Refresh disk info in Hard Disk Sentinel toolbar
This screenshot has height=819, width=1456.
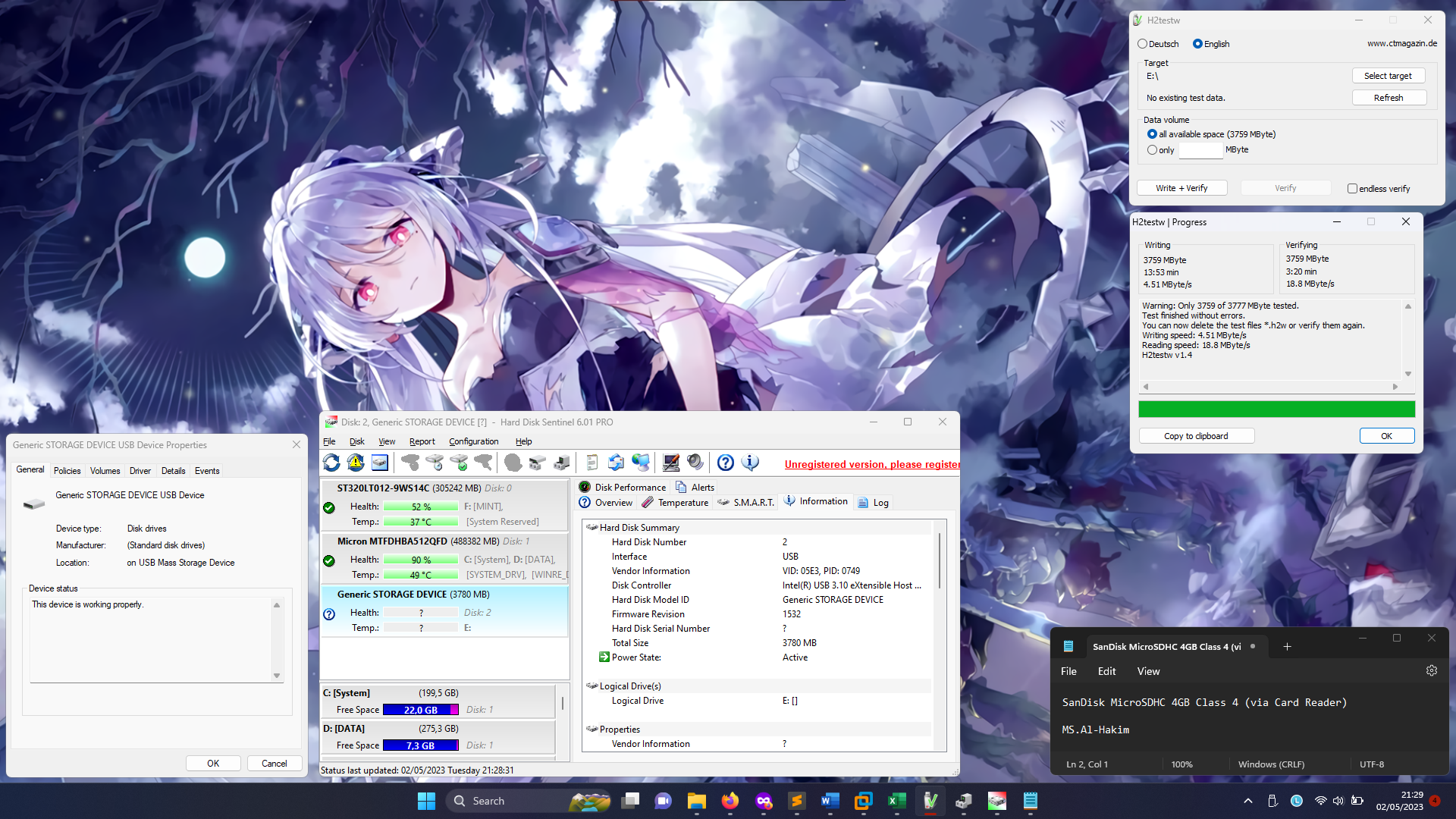(331, 462)
